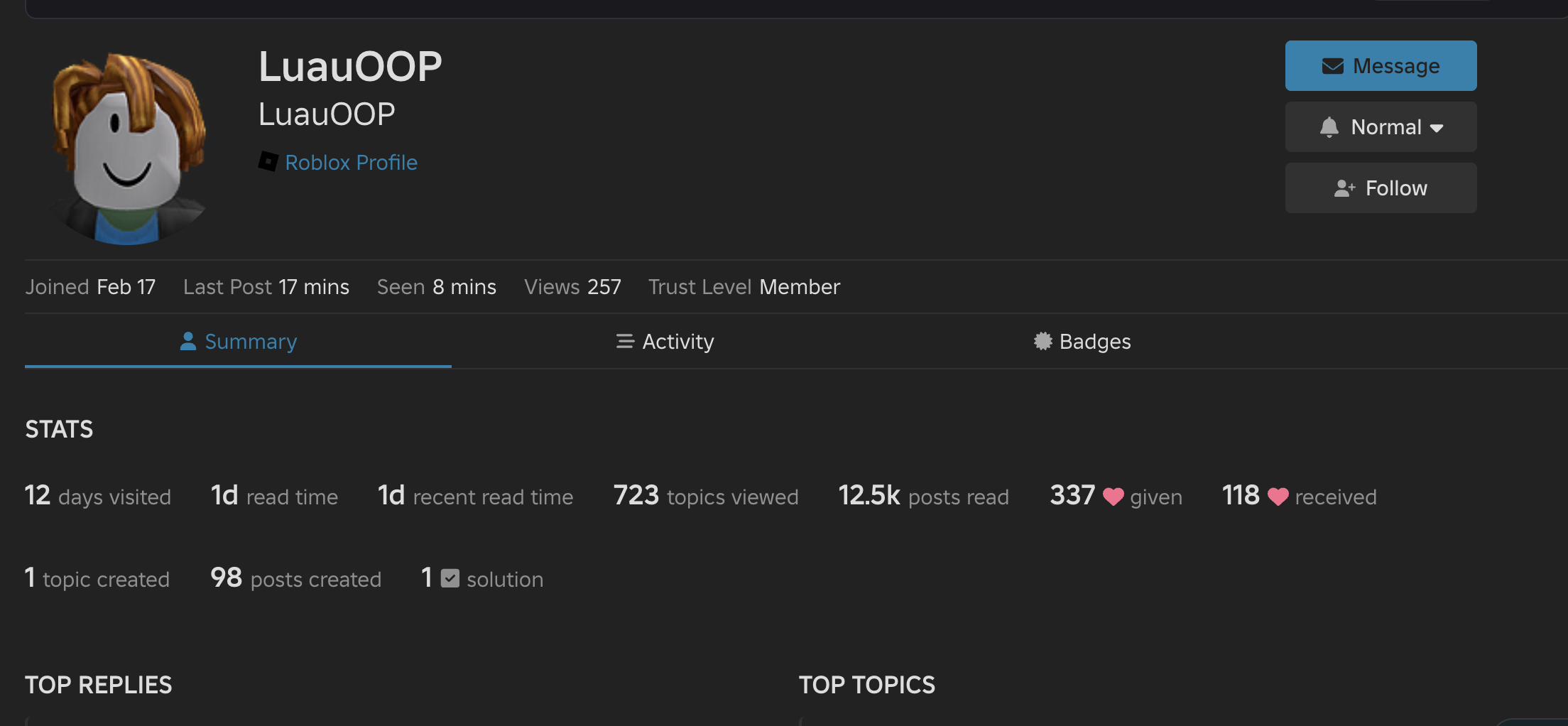Click the list icon on Activity tab

[625, 342]
